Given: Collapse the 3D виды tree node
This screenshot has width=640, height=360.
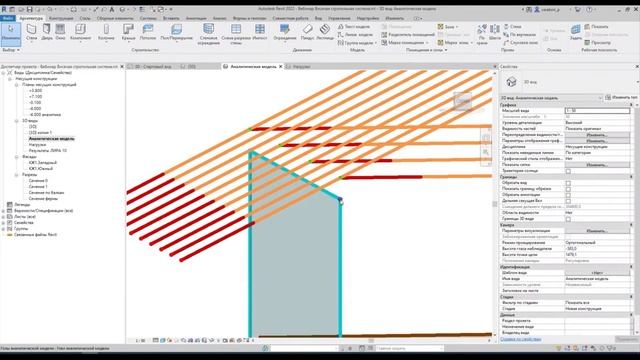Looking at the screenshot, I should [17, 121].
